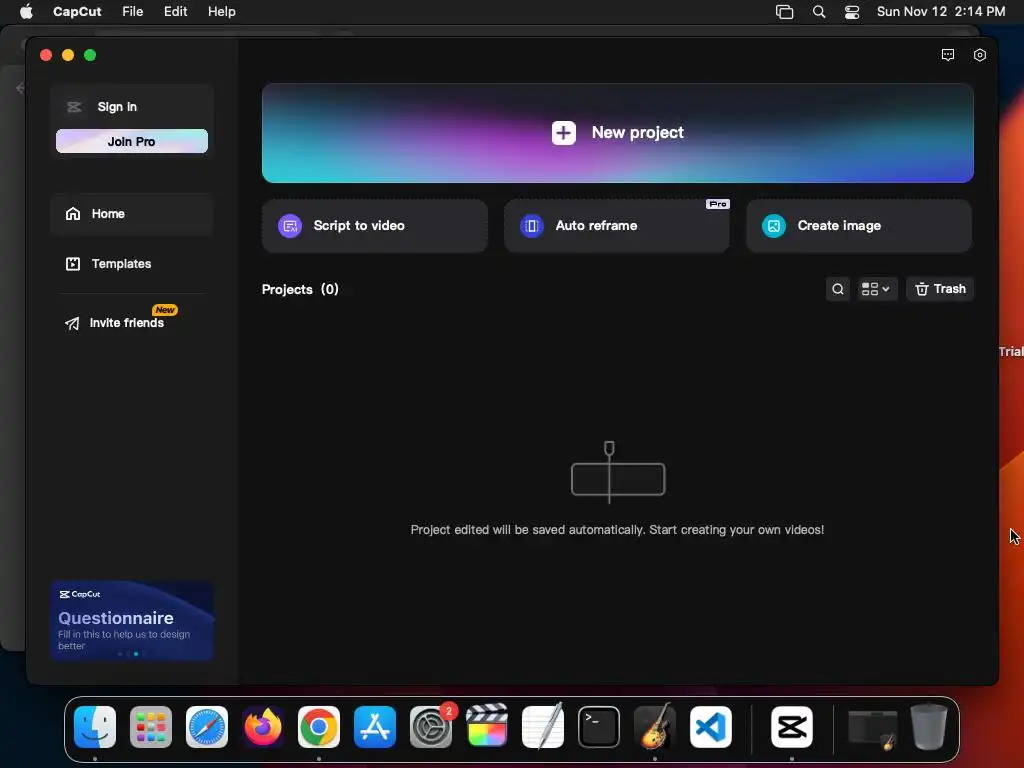Open Launchpad from the Dock

tap(151, 727)
